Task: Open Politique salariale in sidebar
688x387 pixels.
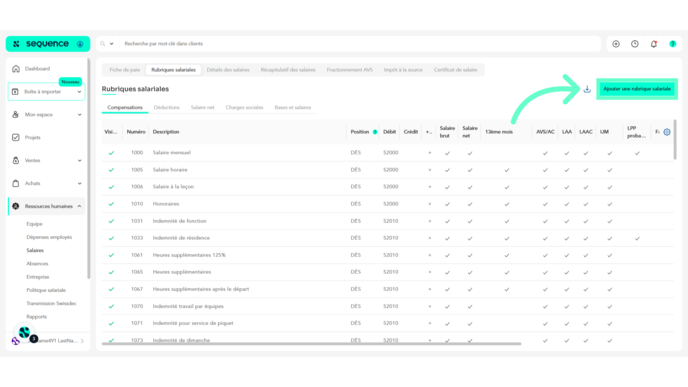Action: point(46,290)
